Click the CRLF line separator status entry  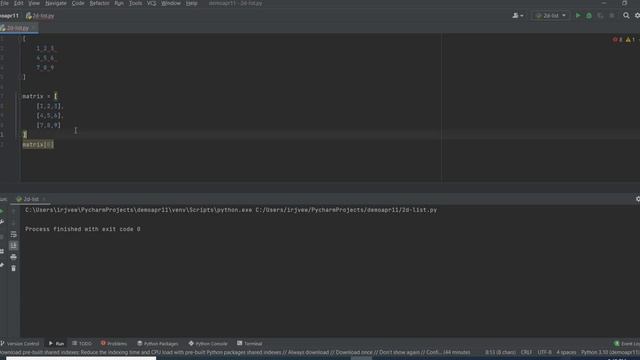coord(526,352)
